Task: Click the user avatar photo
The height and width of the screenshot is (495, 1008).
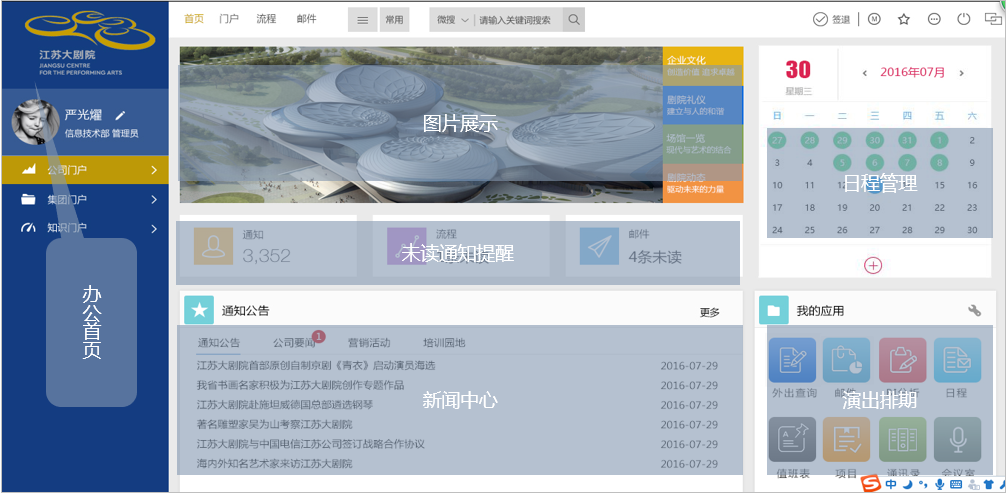Action: click(x=36, y=122)
